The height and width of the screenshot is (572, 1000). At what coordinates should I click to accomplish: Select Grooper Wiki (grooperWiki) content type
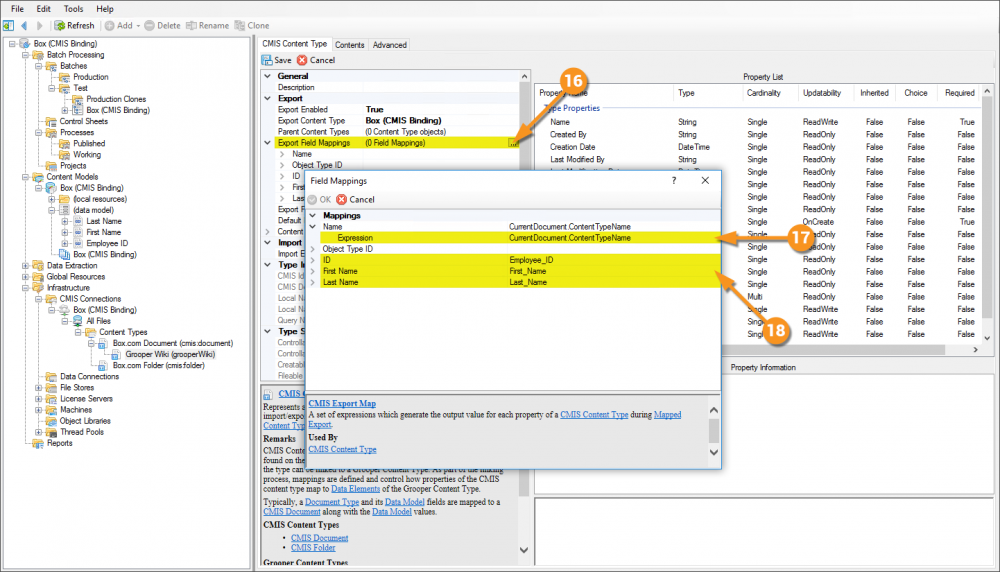tap(170, 354)
